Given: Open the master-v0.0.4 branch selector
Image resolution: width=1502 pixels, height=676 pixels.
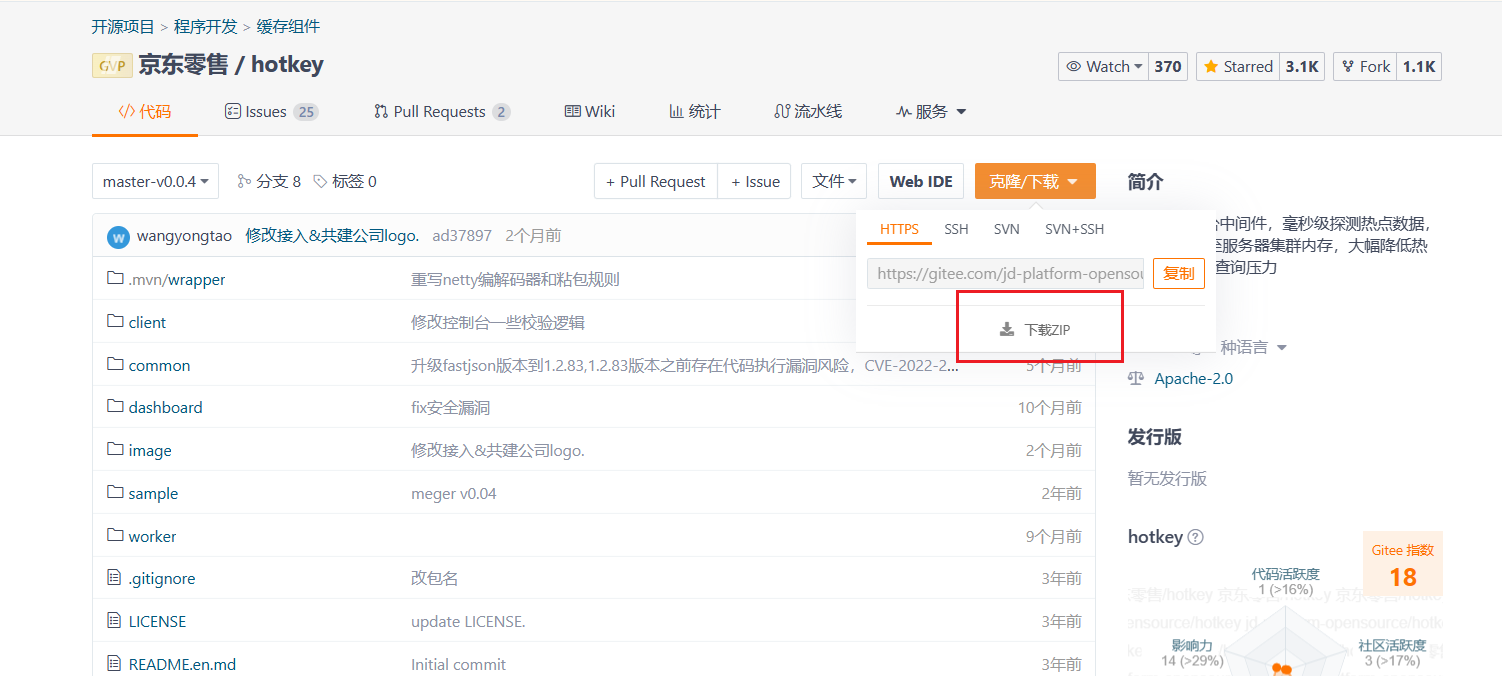Looking at the screenshot, I should (x=155, y=181).
